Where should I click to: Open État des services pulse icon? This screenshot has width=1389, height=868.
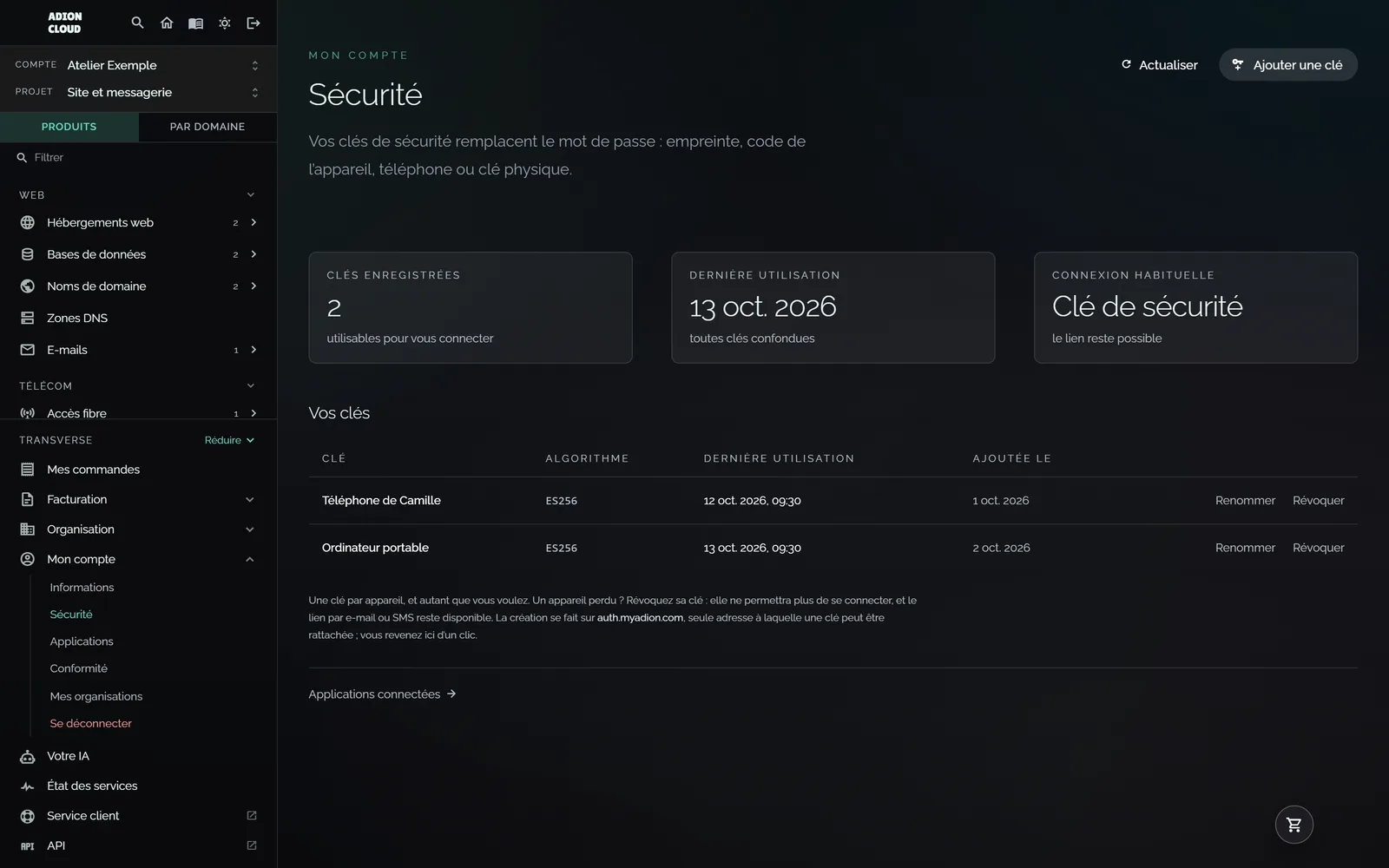28,786
